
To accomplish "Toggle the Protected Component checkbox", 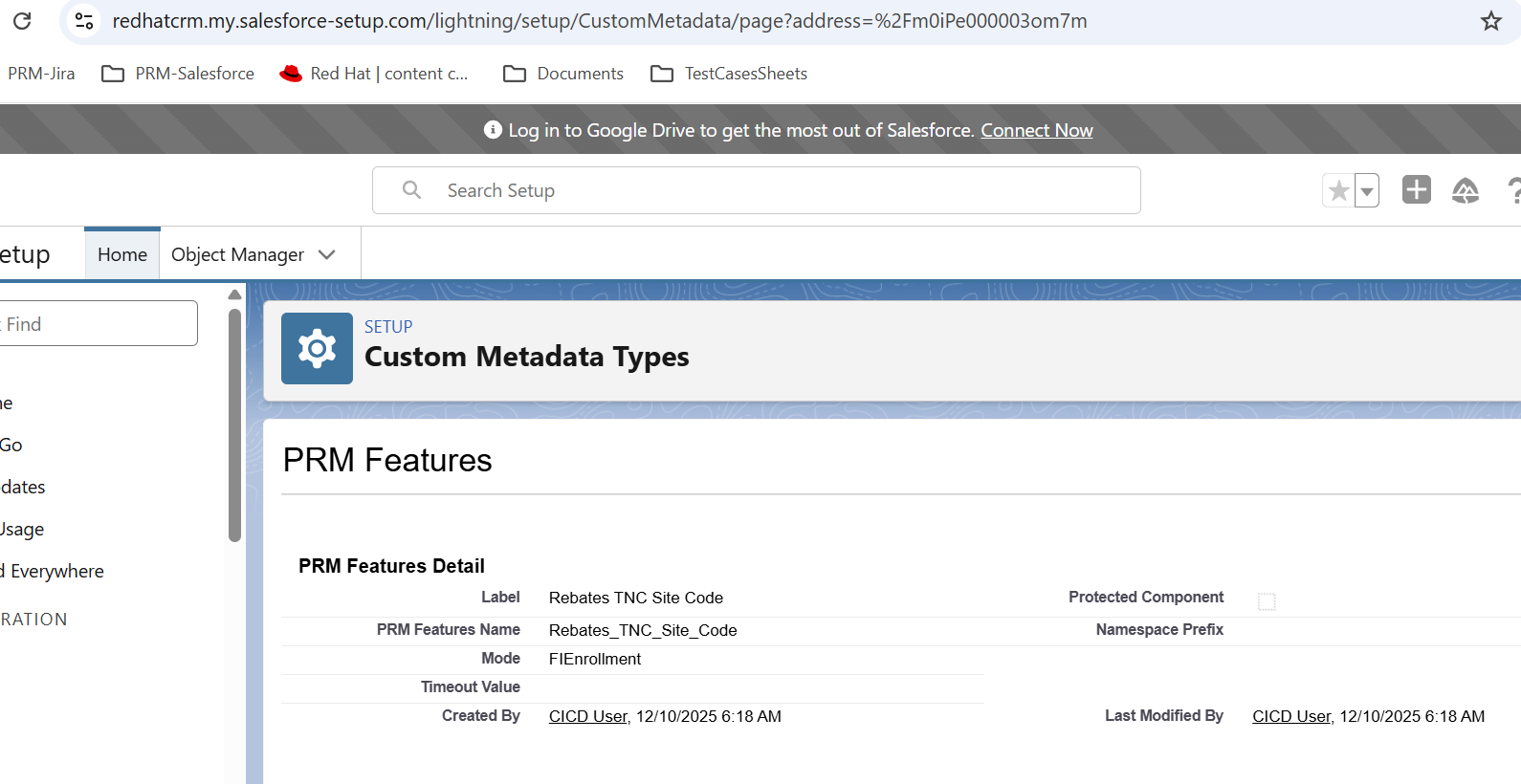I will point(1267,601).
